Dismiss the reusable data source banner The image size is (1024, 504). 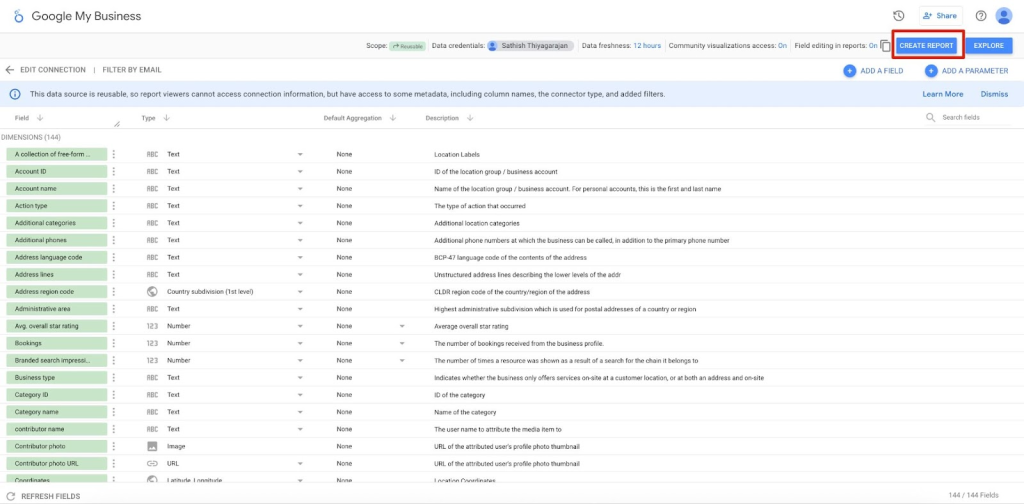[x=994, y=94]
